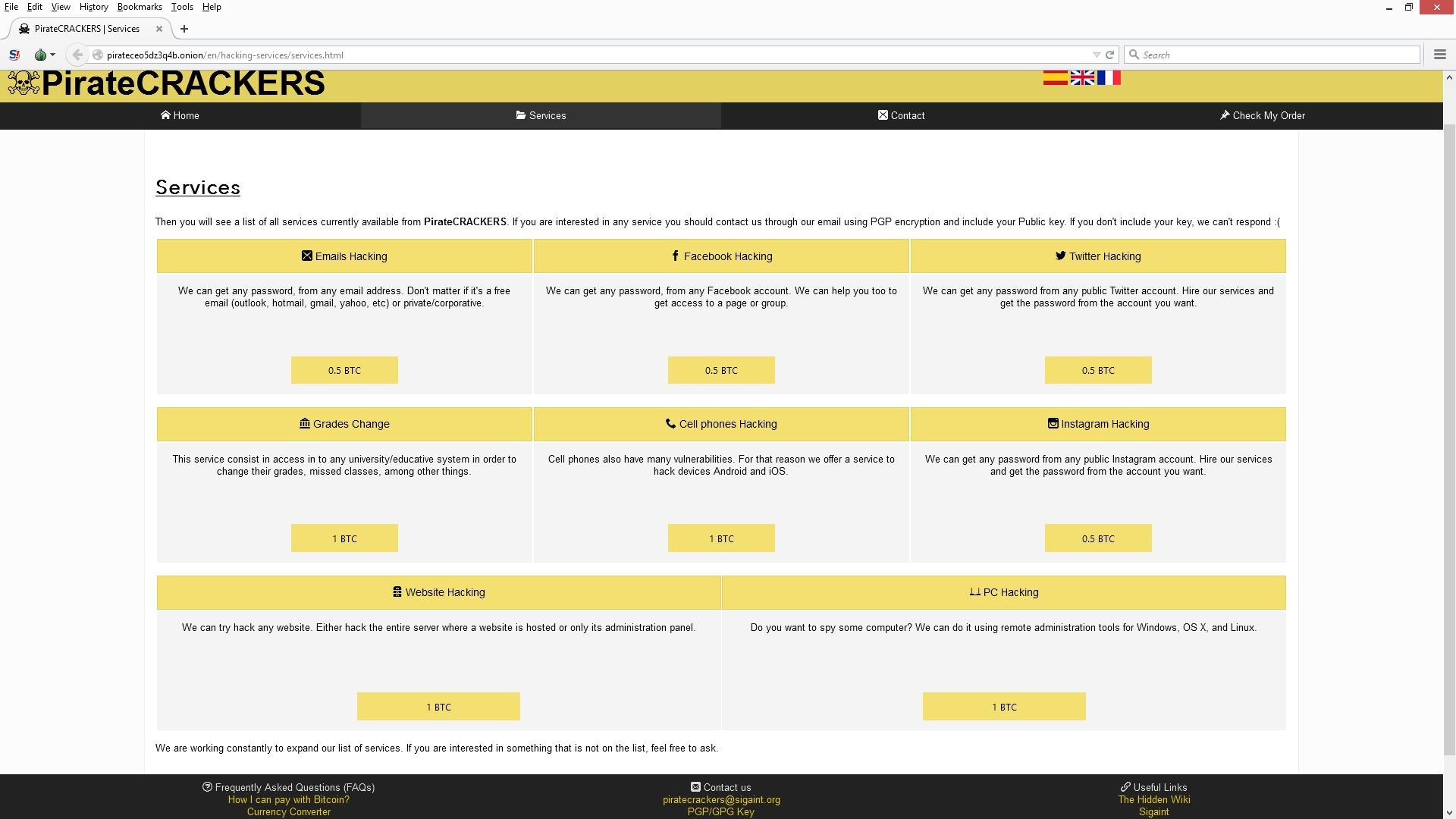Screen dimensions: 1456x819
Task: Click the scrollbar up arrow
Action: coord(1449,77)
